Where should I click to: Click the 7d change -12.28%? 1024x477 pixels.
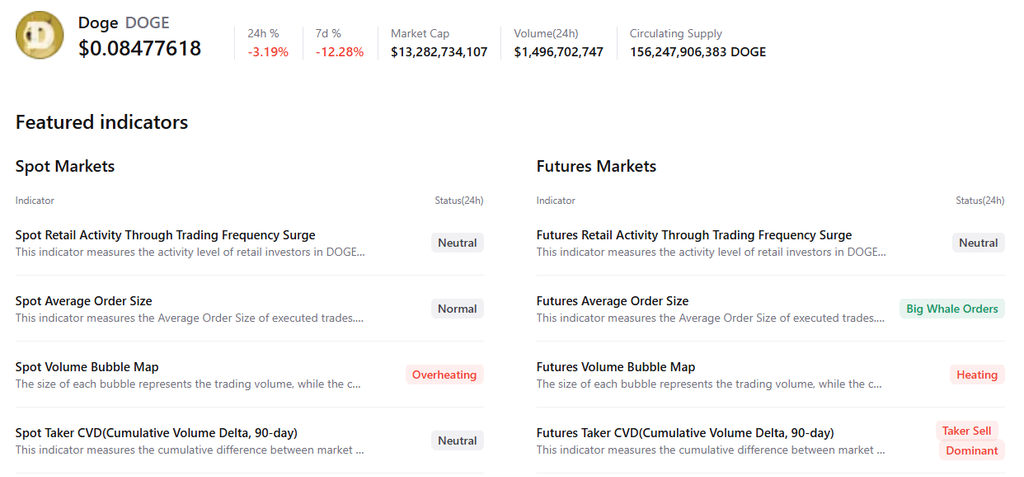(x=340, y=52)
